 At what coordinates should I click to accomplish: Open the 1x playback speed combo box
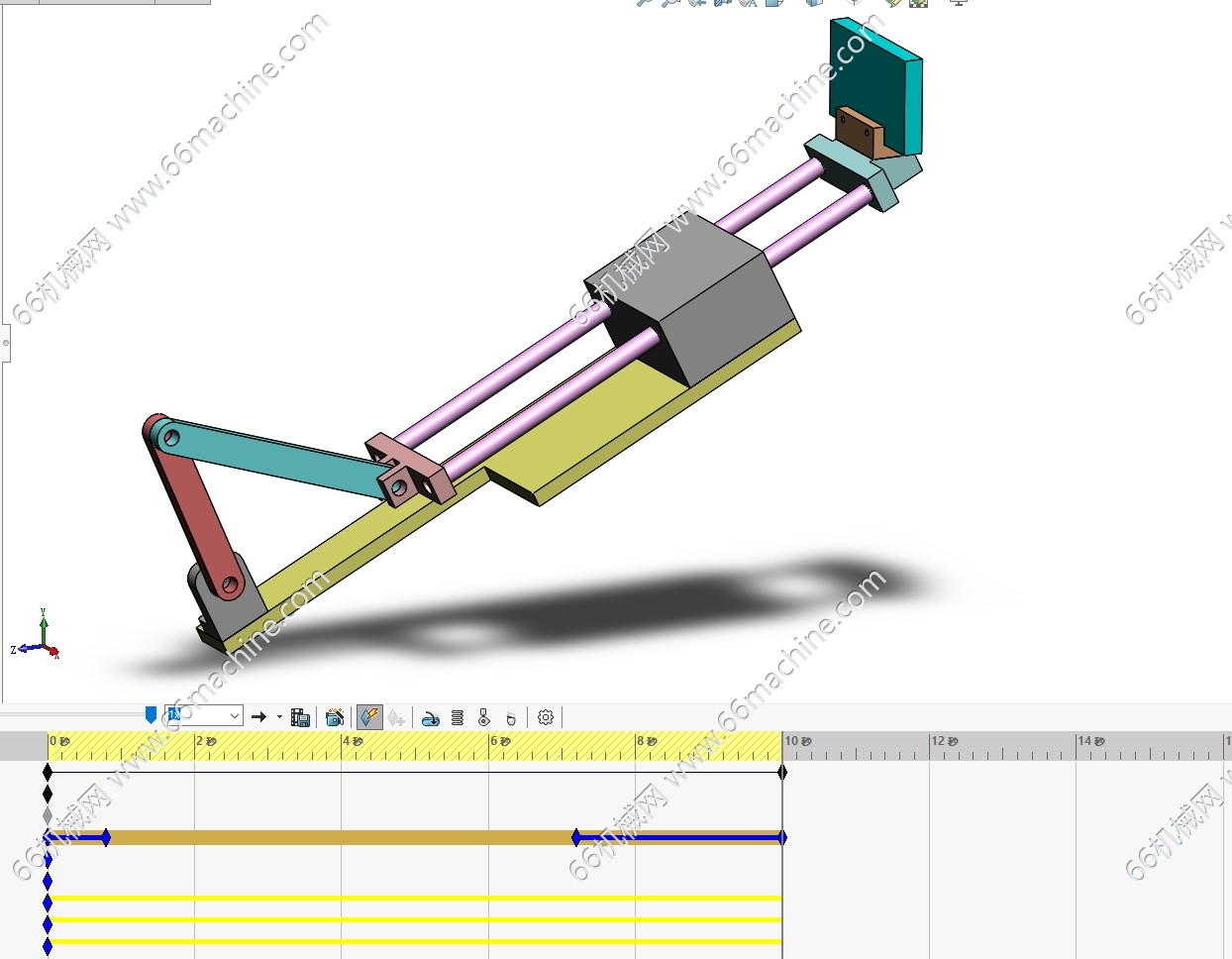tap(204, 716)
